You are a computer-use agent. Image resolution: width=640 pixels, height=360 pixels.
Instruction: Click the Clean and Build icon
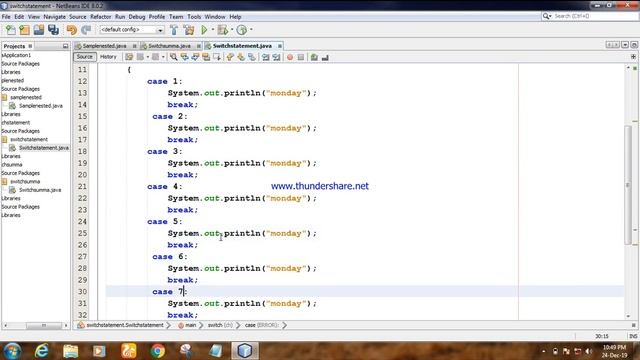[189, 30]
